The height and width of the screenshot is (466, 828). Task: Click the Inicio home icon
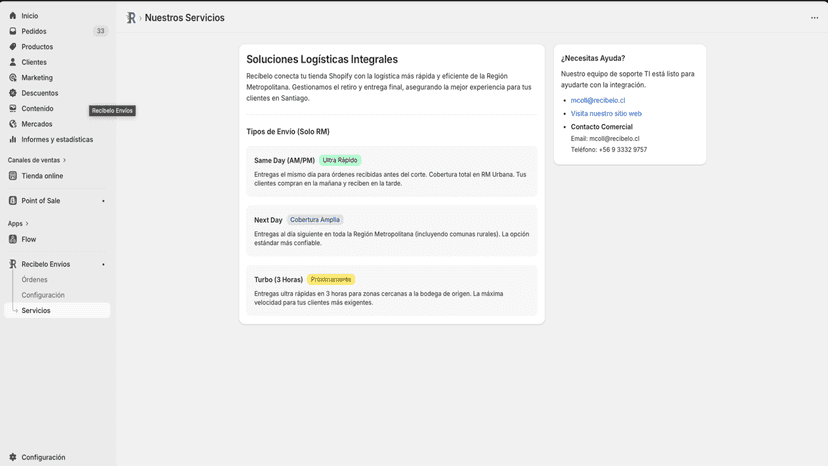[13, 16]
